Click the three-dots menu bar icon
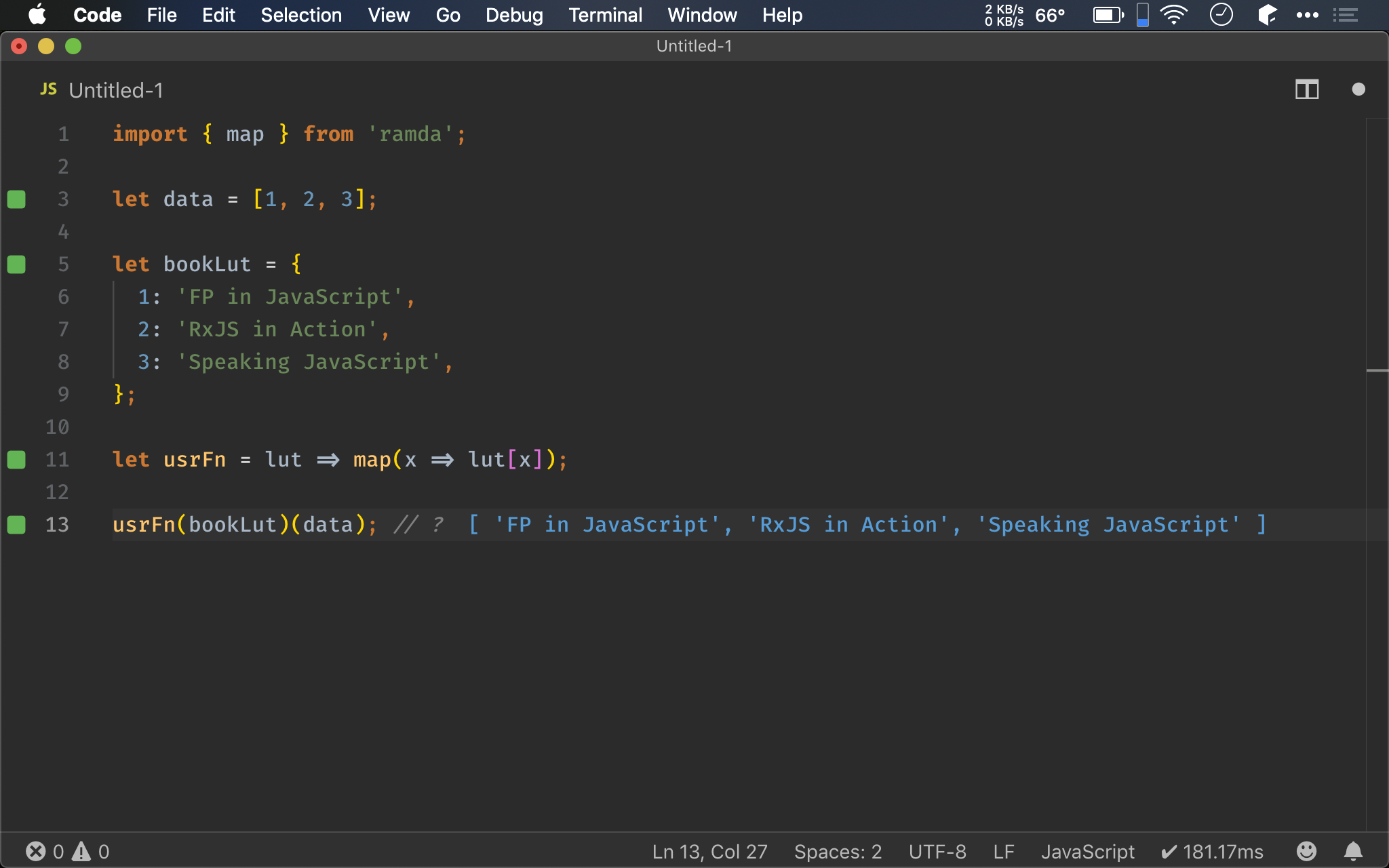This screenshot has height=868, width=1389. tap(1307, 15)
